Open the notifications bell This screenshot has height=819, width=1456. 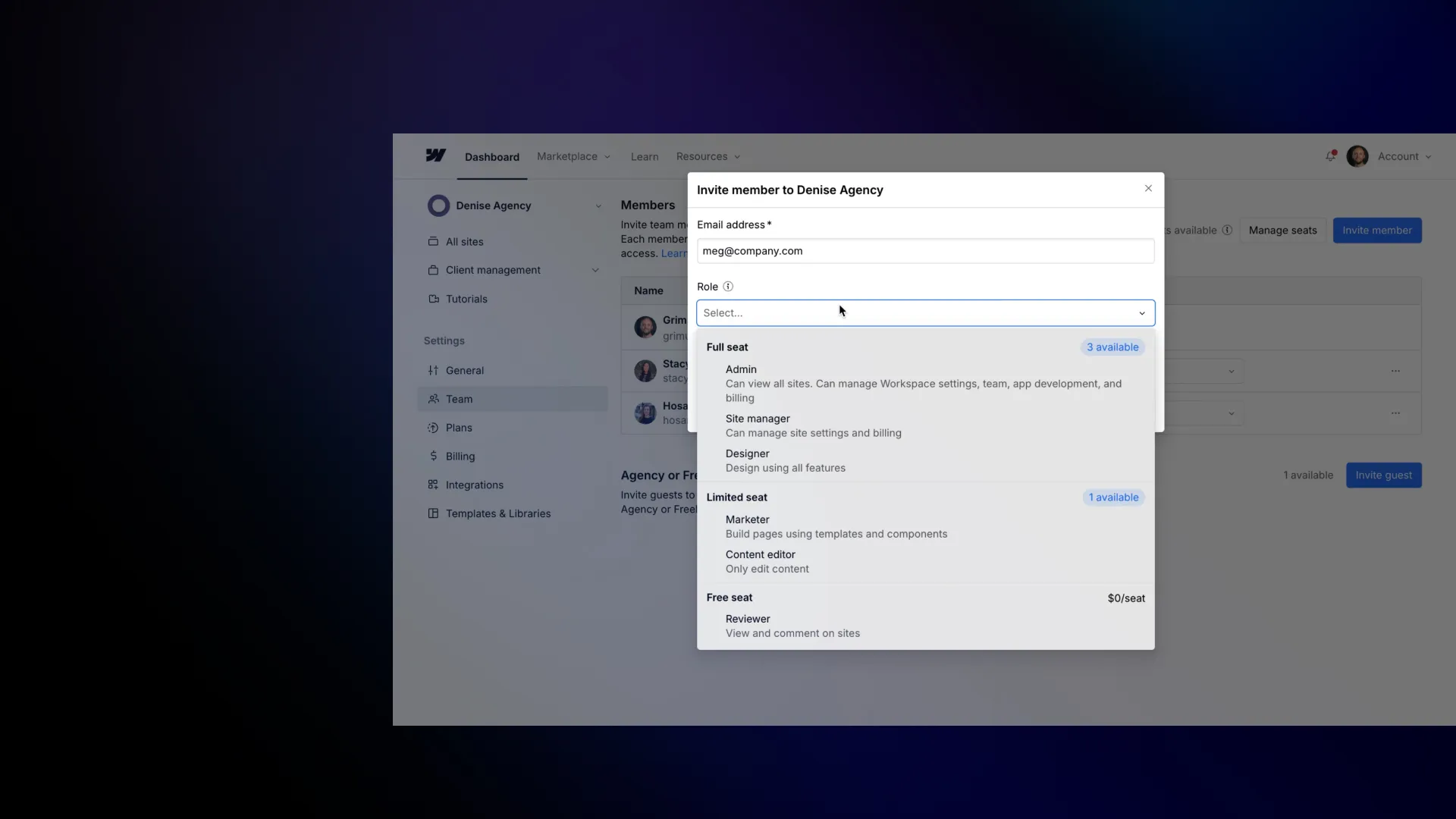pos(1330,156)
